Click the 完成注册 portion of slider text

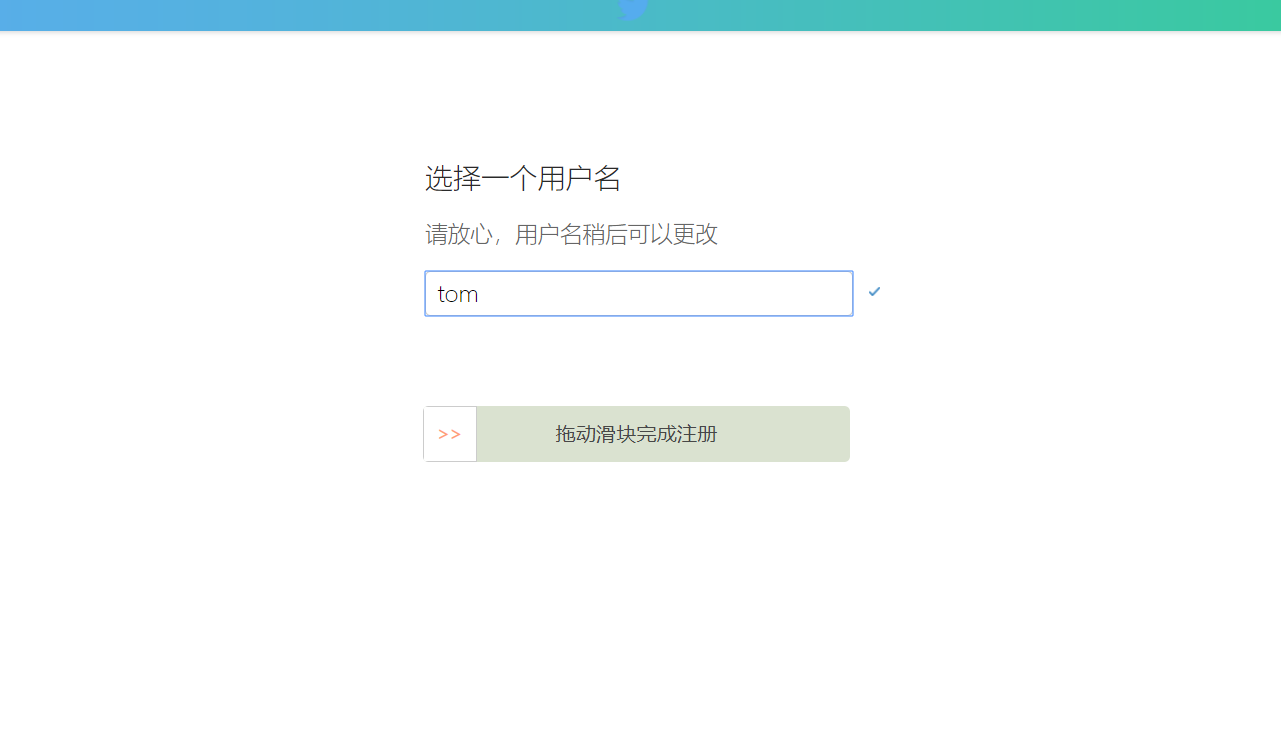point(677,434)
